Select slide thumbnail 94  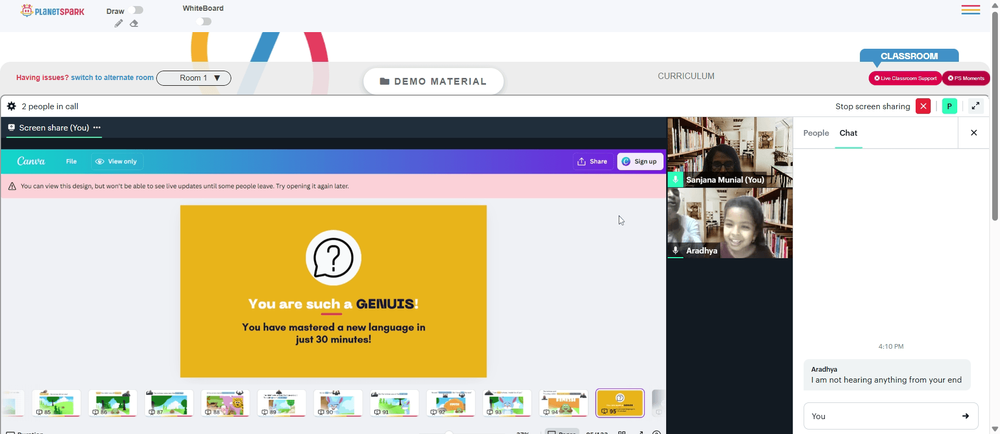563,403
